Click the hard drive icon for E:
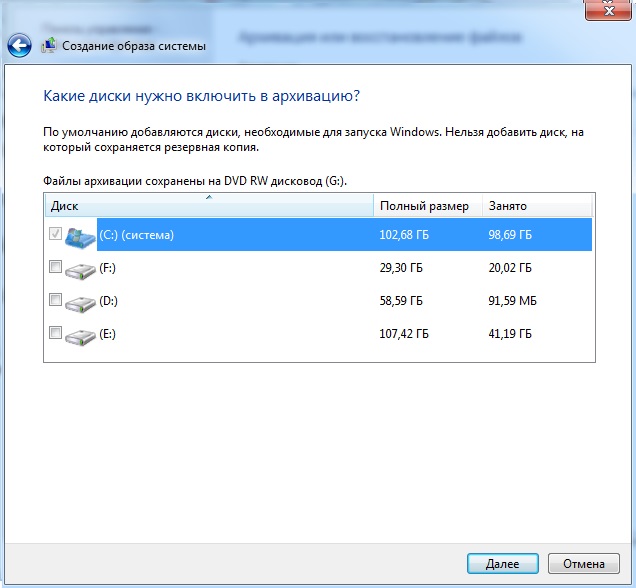 point(80,337)
